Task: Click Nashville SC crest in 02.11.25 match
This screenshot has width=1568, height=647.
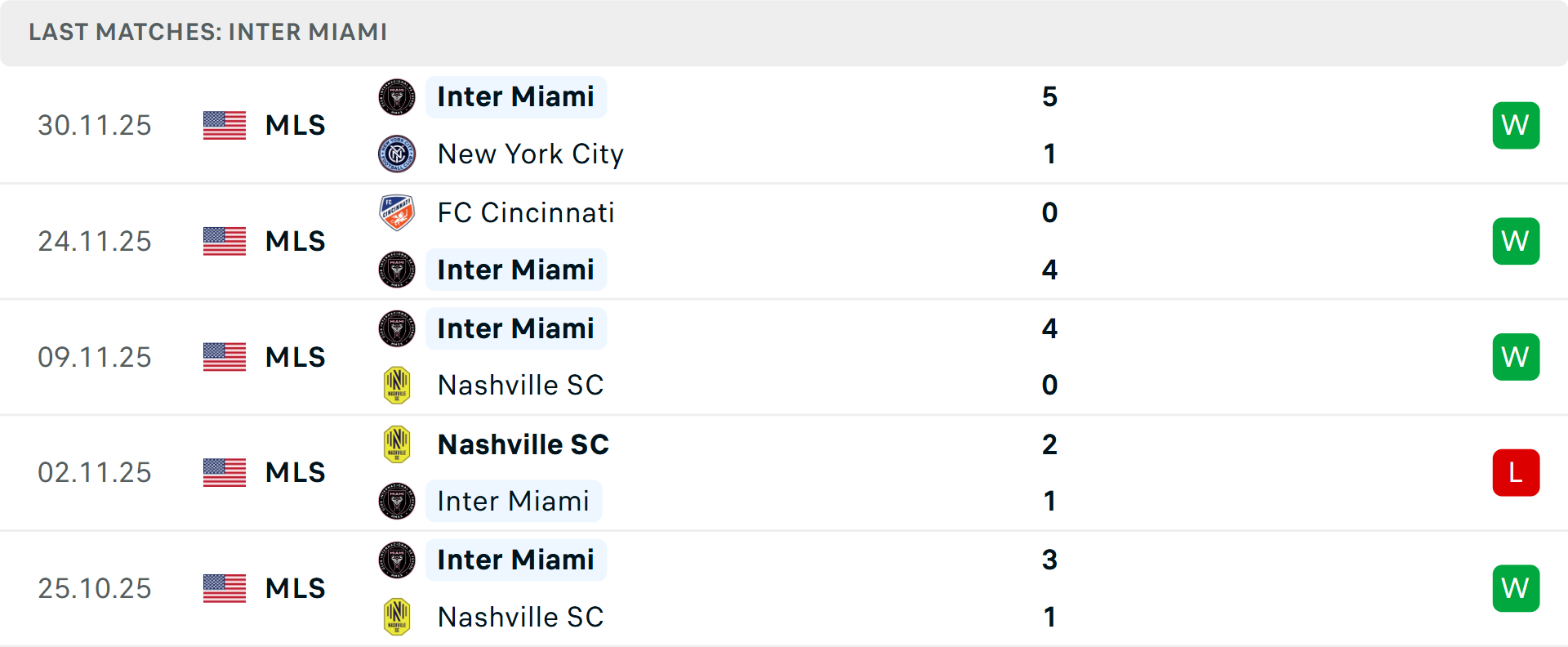Action: [x=397, y=444]
